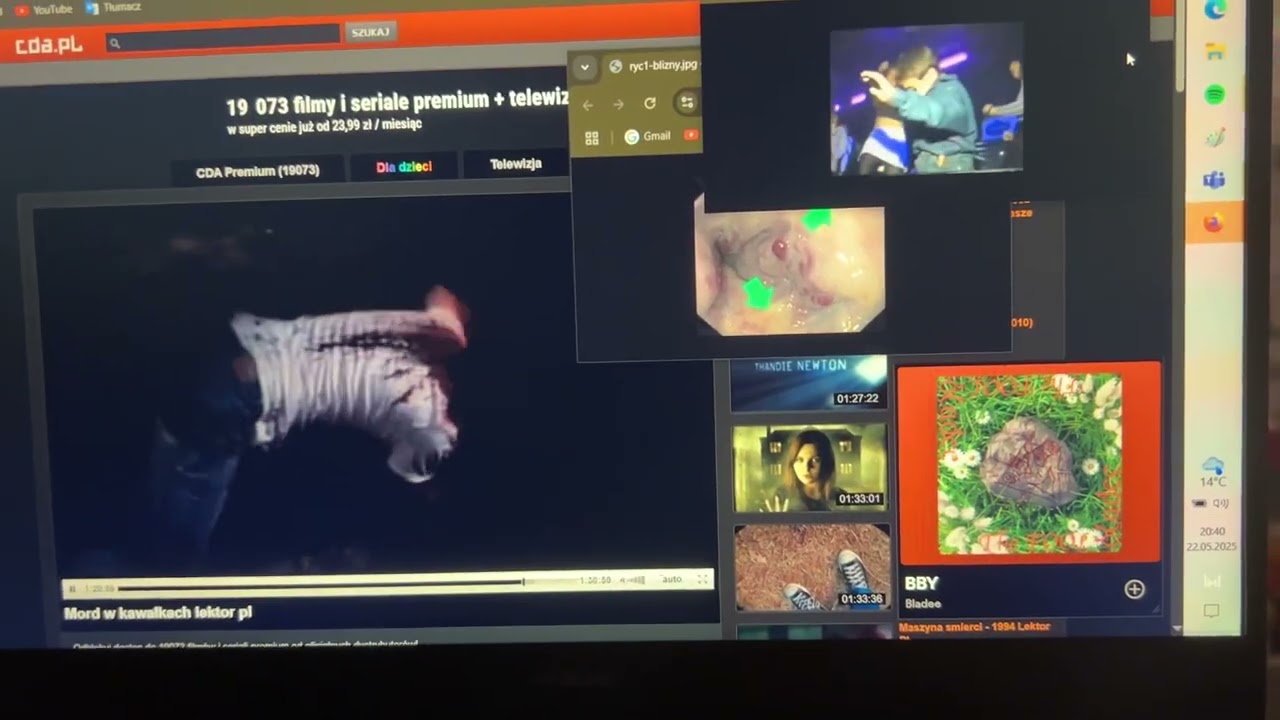Open the cda.pl home logo
1280x720 pixels.
pos(49,44)
